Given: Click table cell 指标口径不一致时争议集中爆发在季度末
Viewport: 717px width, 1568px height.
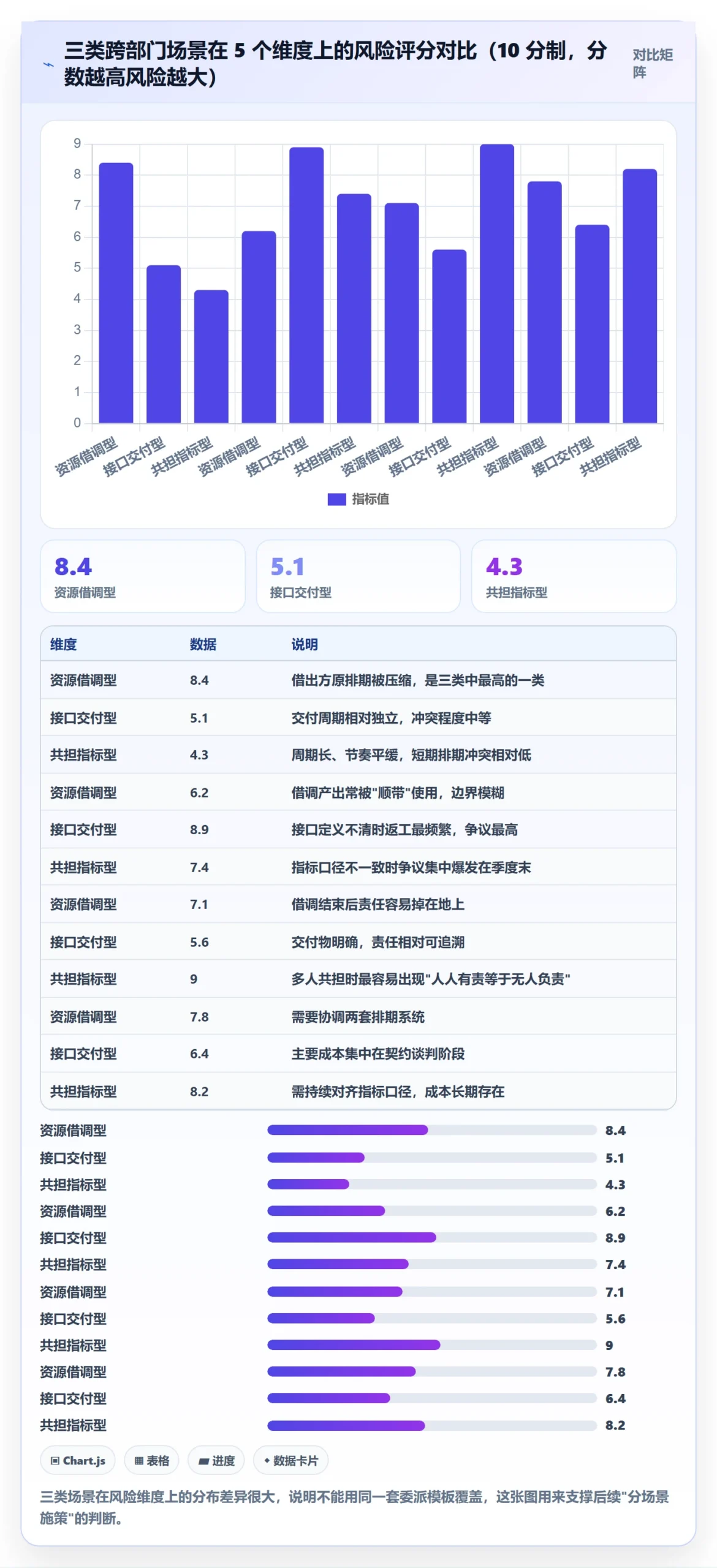Looking at the screenshot, I should pyautogui.click(x=411, y=867).
